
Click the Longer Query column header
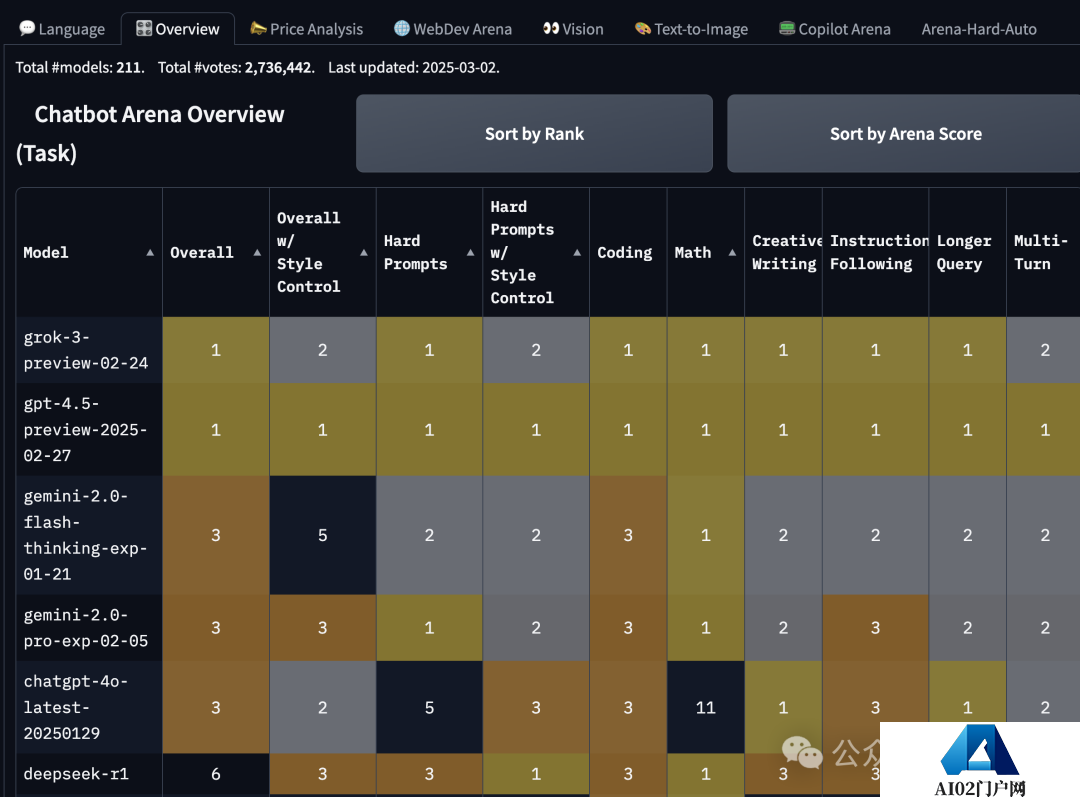pyautogui.click(x=964, y=252)
